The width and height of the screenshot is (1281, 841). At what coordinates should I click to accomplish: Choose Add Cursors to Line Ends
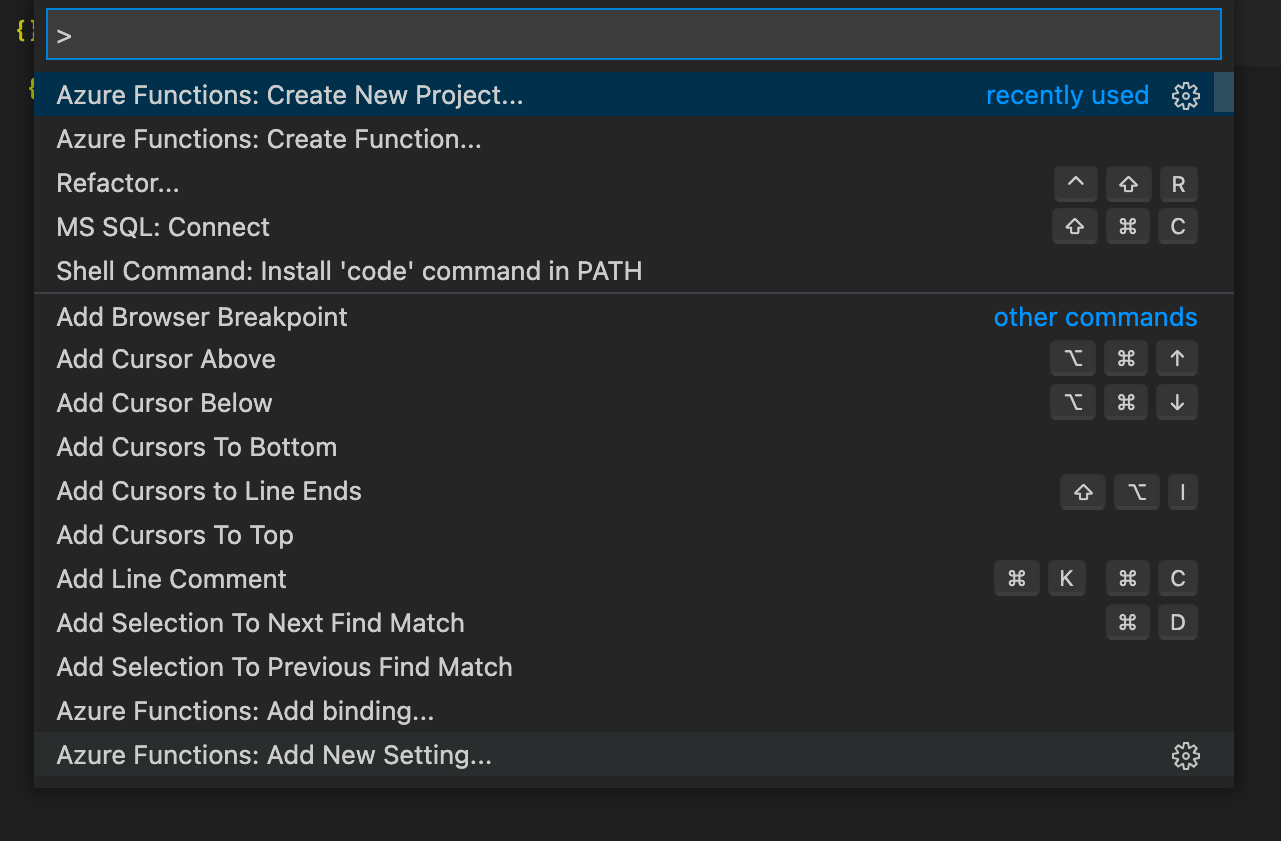pos(209,492)
